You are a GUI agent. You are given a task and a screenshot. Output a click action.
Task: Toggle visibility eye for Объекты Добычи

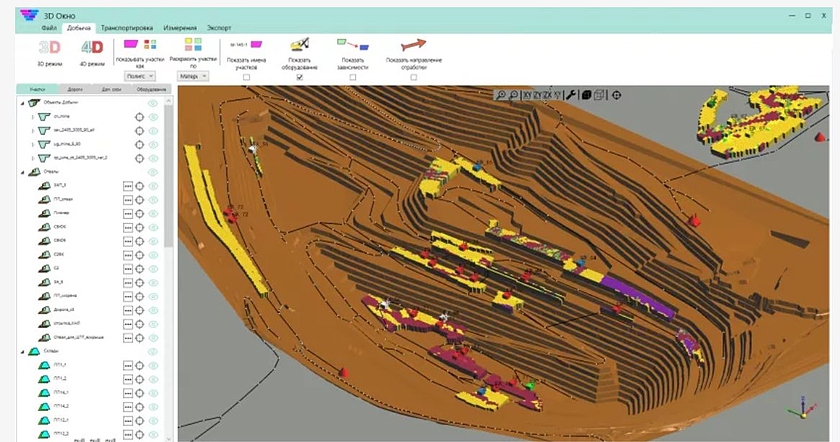coord(154,103)
